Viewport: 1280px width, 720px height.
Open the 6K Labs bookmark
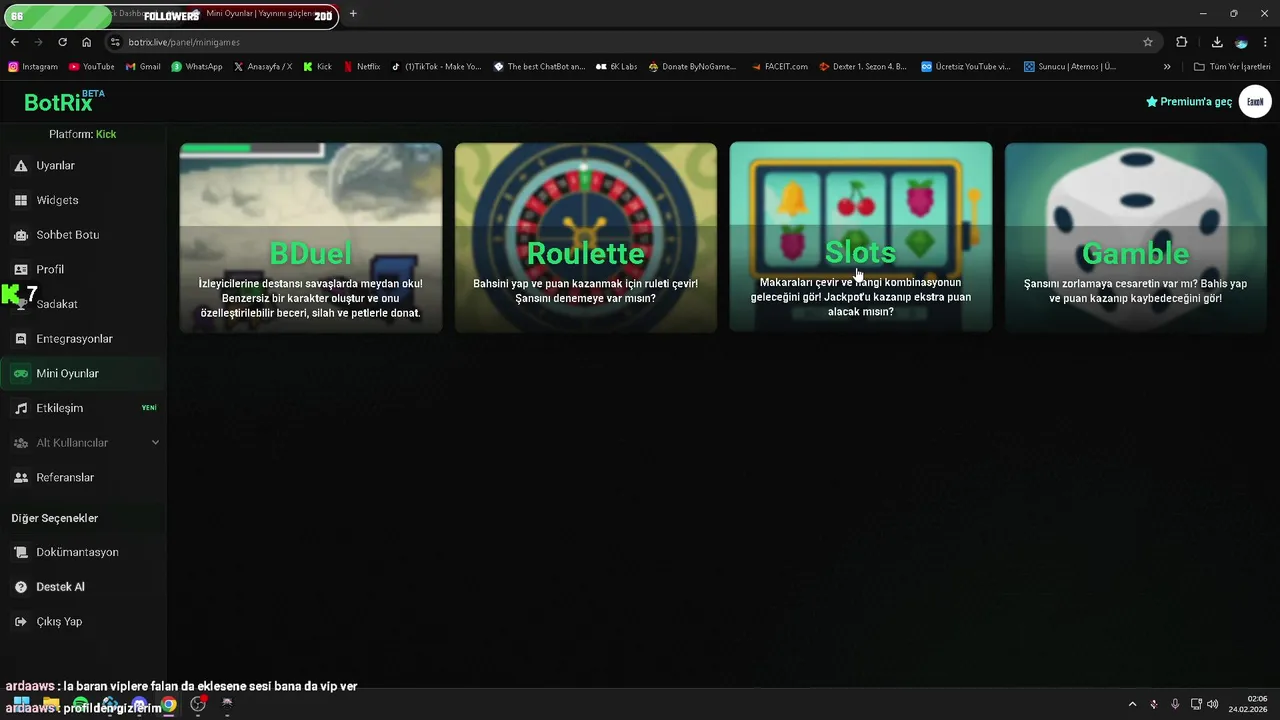pyautogui.click(x=616, y=67)
